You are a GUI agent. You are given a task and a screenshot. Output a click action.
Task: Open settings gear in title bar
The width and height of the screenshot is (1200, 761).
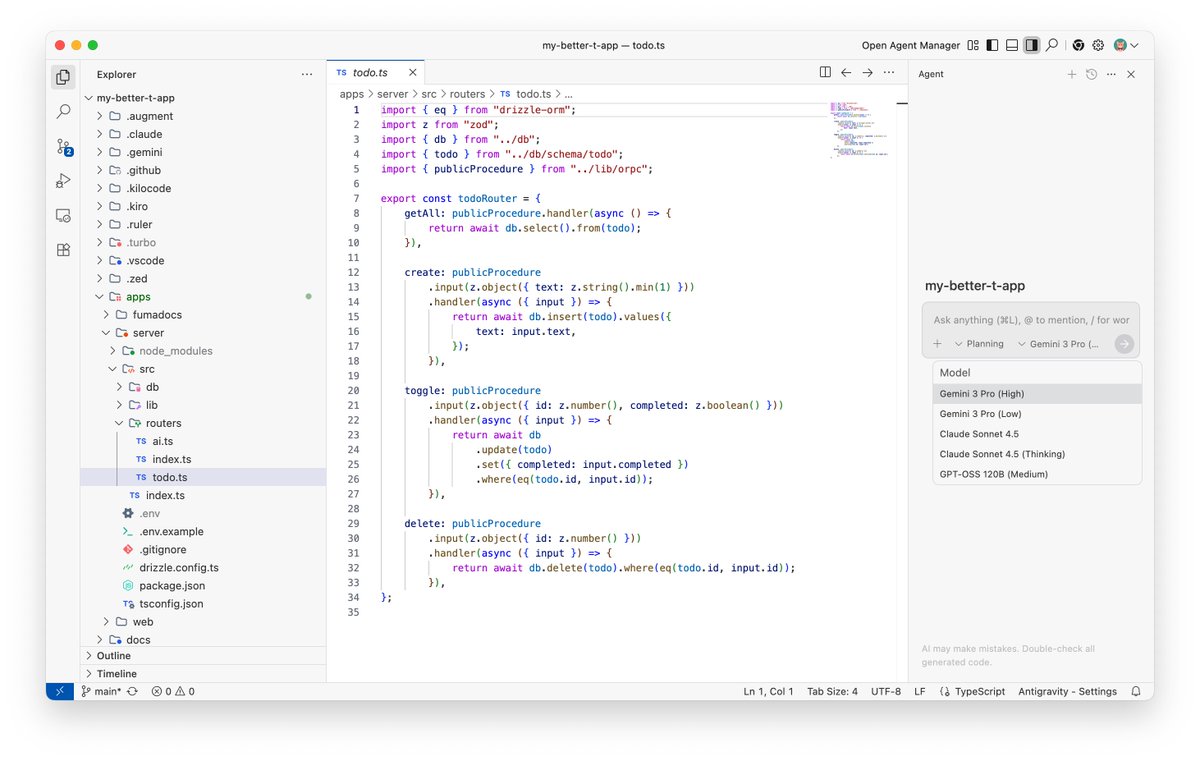[1098, 45]
